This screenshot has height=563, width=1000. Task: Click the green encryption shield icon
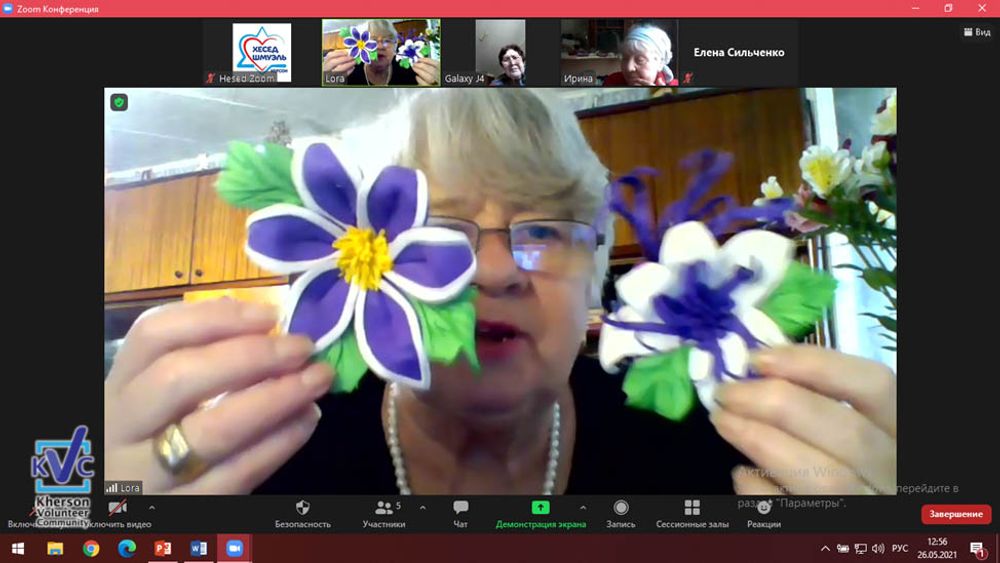pos(119,102)
